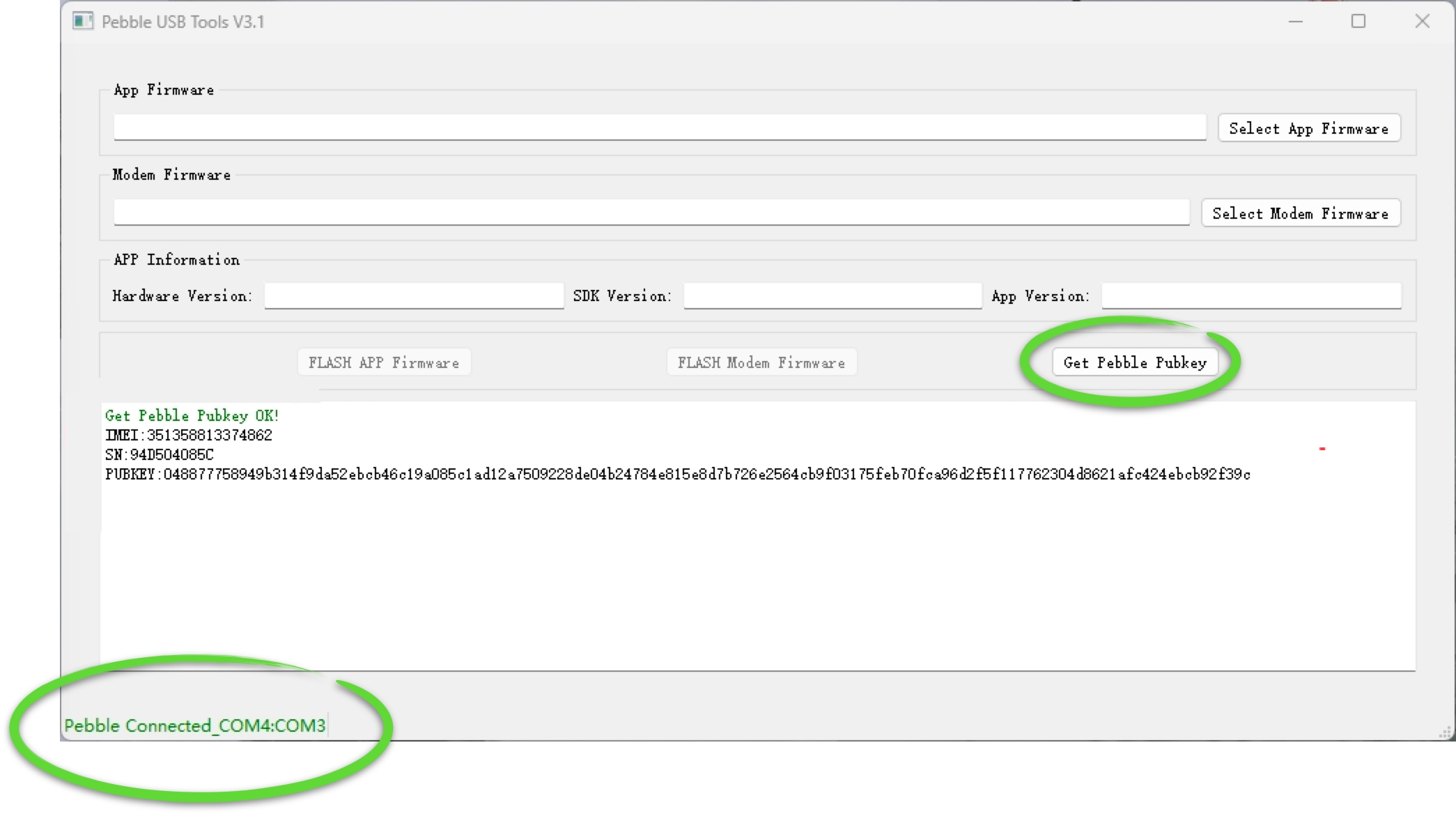The width and height of the screenshot is (1456, 814).
Task: Close the Pebble USB Tools window
Action: tap(1422, 22)
